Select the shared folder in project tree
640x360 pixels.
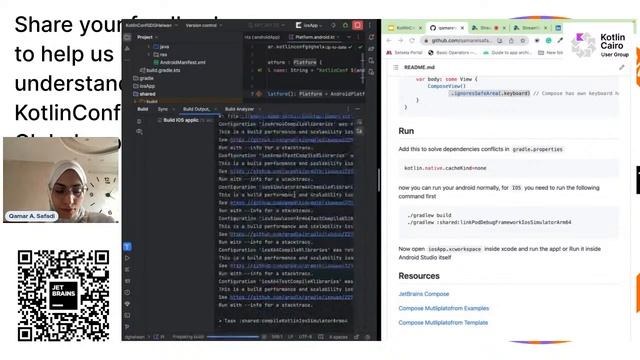(x=144, y=94)
